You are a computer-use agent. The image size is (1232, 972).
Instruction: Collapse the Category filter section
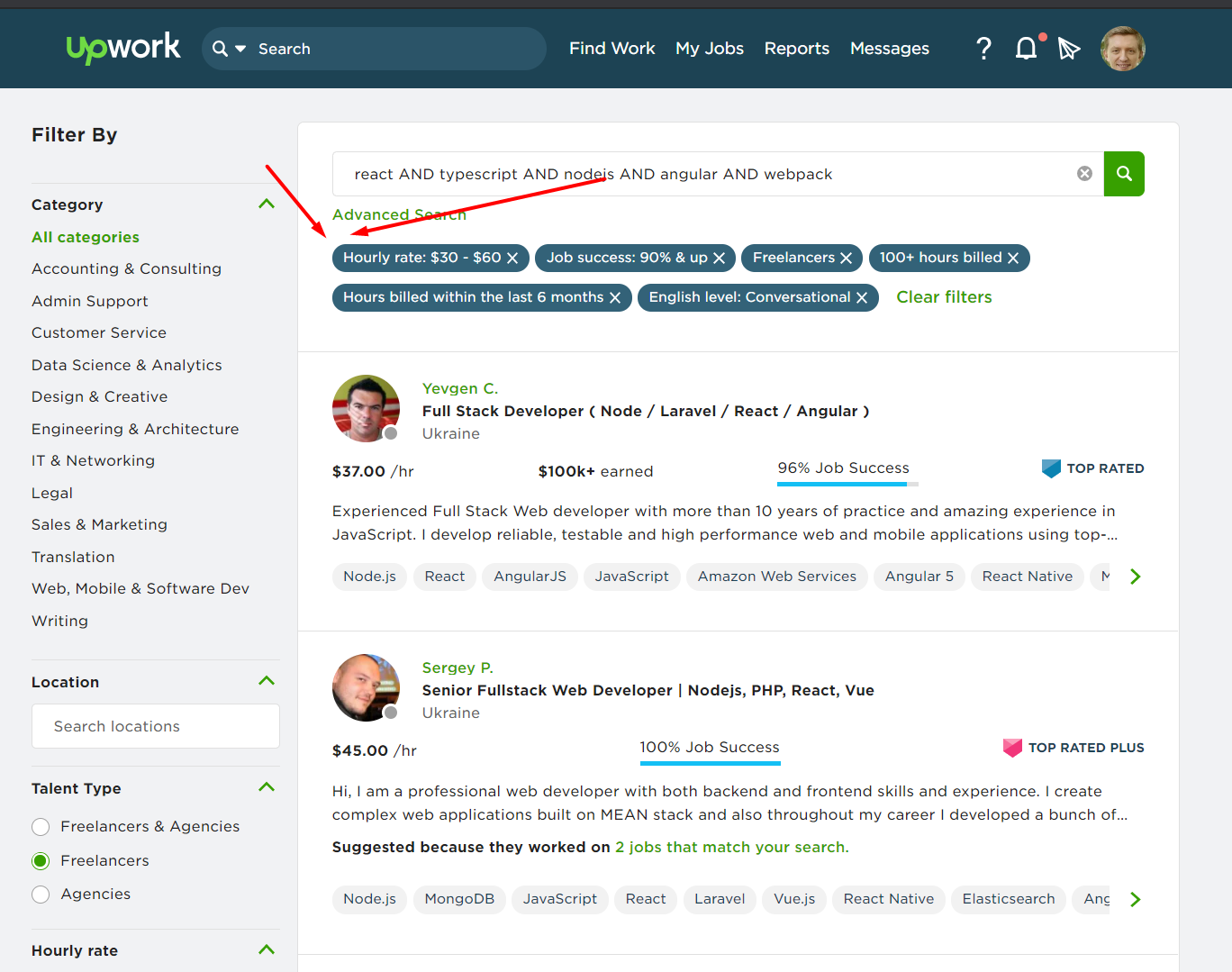pyautogui.click(x=267, y=204)
